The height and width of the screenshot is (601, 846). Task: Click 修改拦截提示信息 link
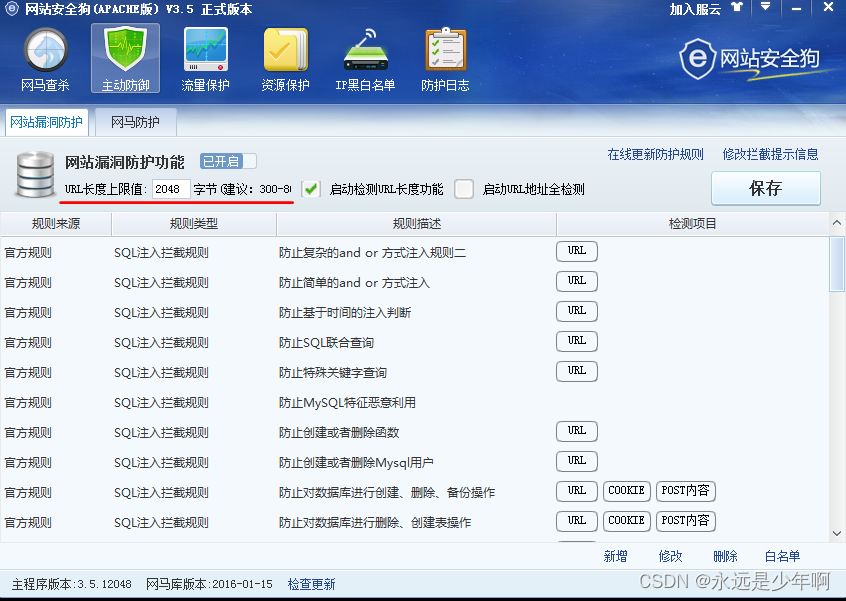(770, 155)
